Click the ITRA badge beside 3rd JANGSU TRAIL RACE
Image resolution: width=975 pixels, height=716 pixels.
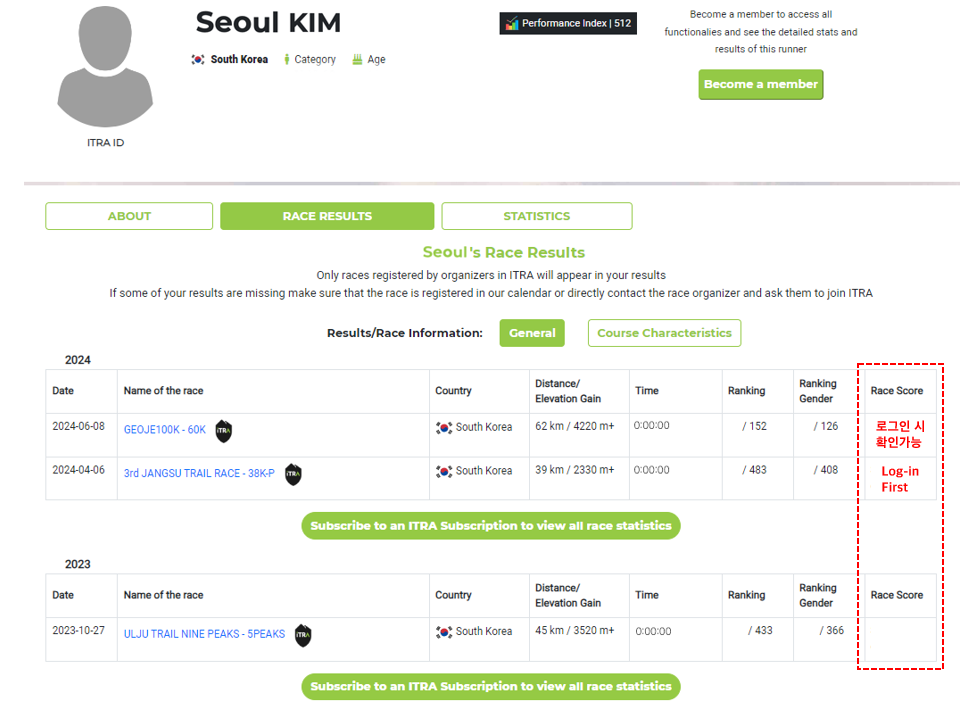click(x=293, y=474)
